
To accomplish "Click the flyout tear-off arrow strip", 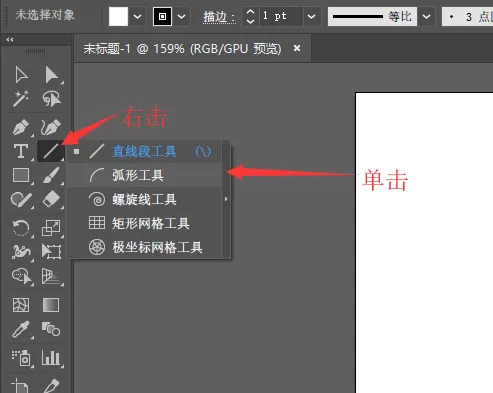I will (226, 199).
